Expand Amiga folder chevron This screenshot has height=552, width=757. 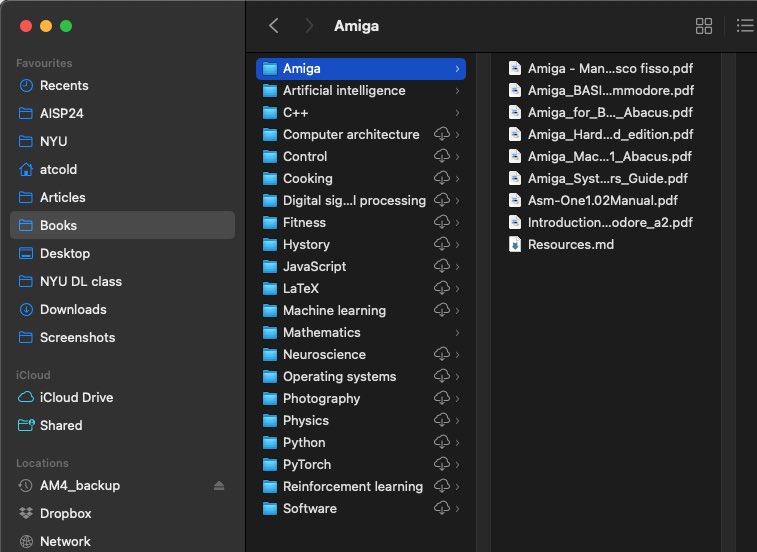click(457, 69)
